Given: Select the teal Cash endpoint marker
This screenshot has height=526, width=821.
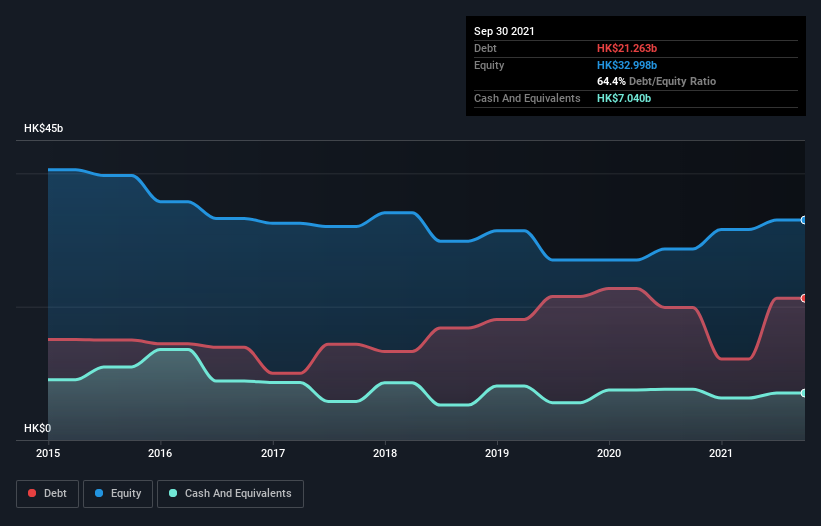Looking at the screenshot, I should coord(804,393).
